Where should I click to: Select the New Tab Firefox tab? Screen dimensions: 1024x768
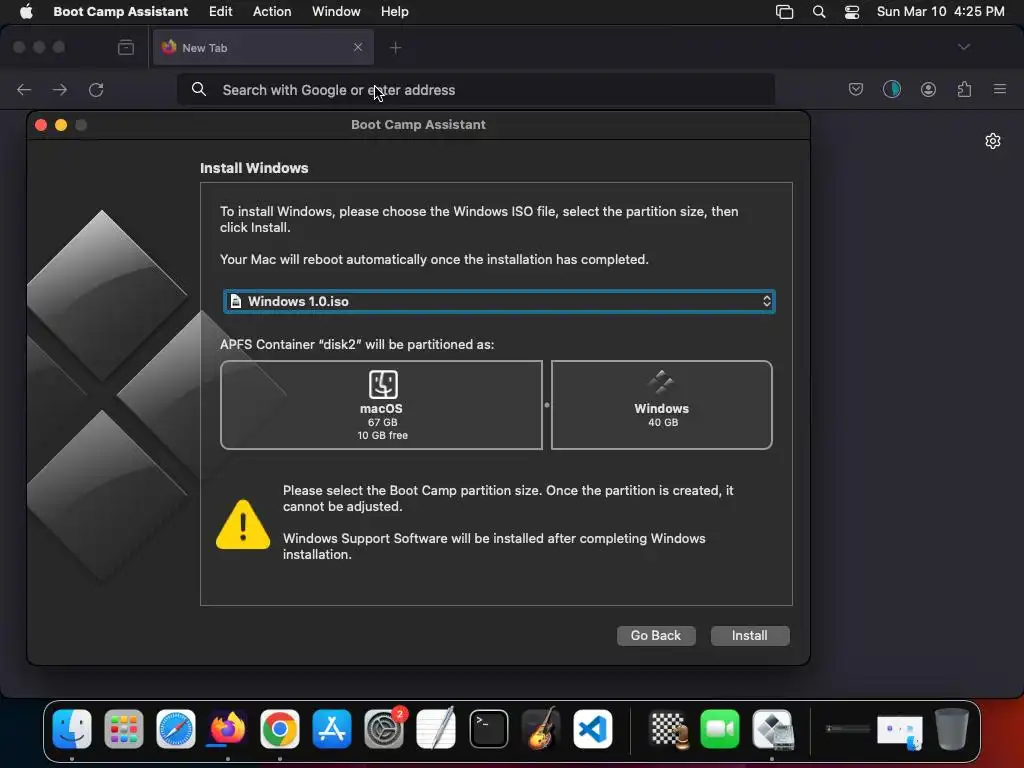(x=263, y=48)
